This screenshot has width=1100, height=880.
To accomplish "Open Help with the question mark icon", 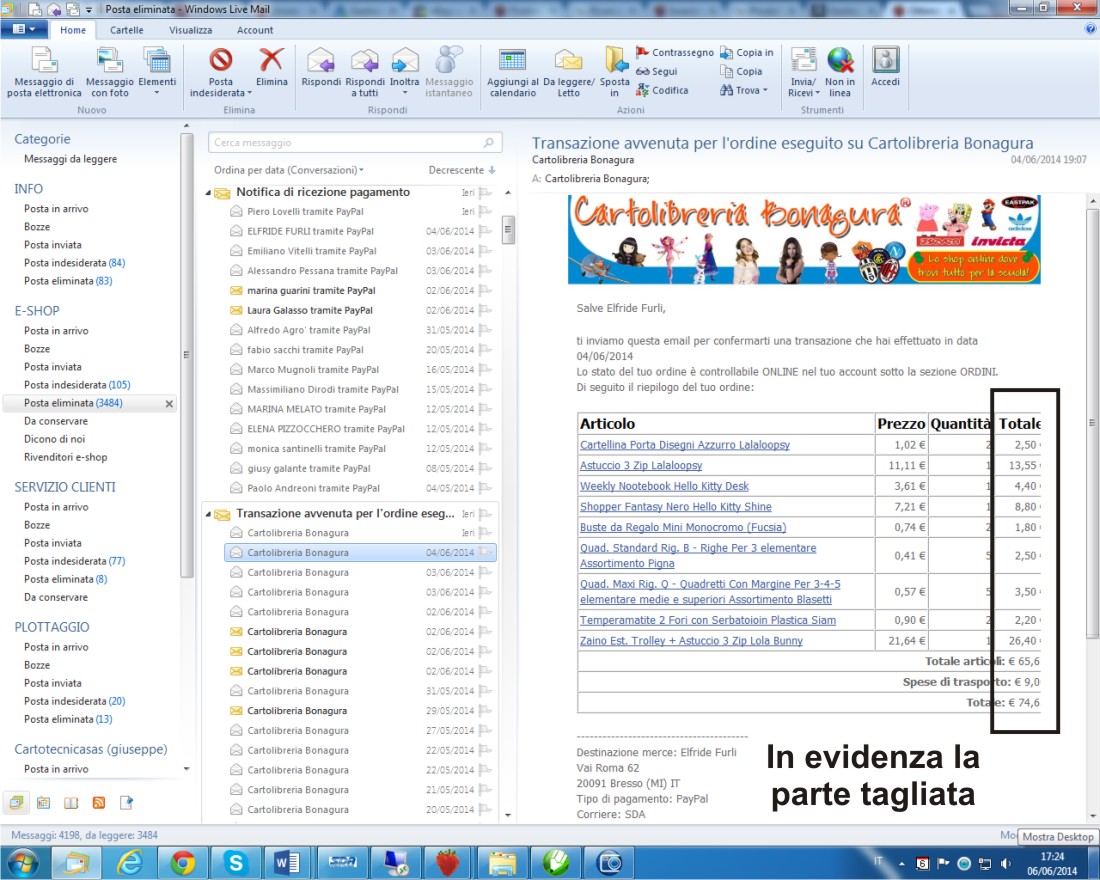I will coord(1090,29).
